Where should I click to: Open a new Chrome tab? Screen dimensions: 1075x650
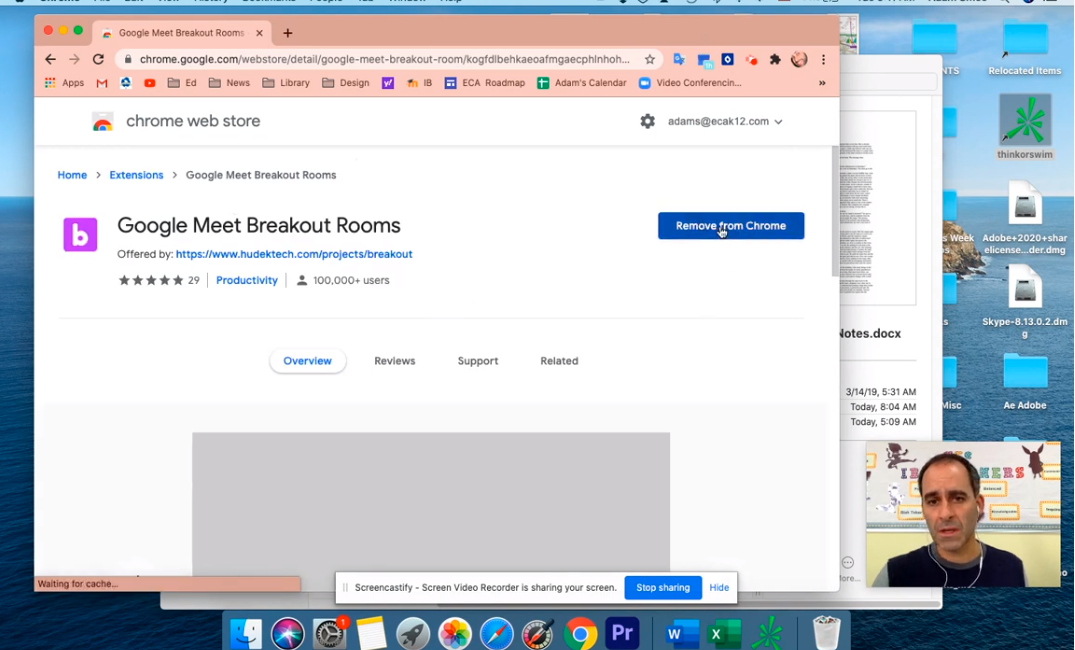(288, 33)
